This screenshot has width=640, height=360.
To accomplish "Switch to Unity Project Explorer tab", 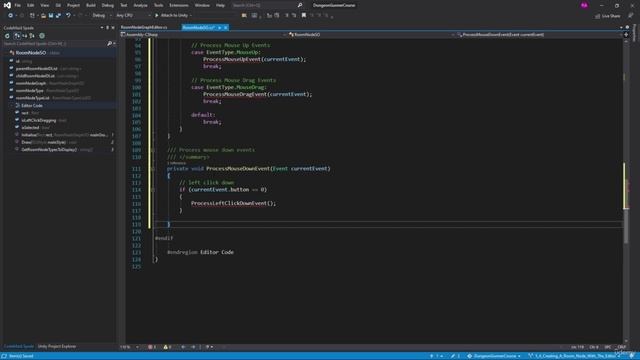I will (x=57, y=347).
